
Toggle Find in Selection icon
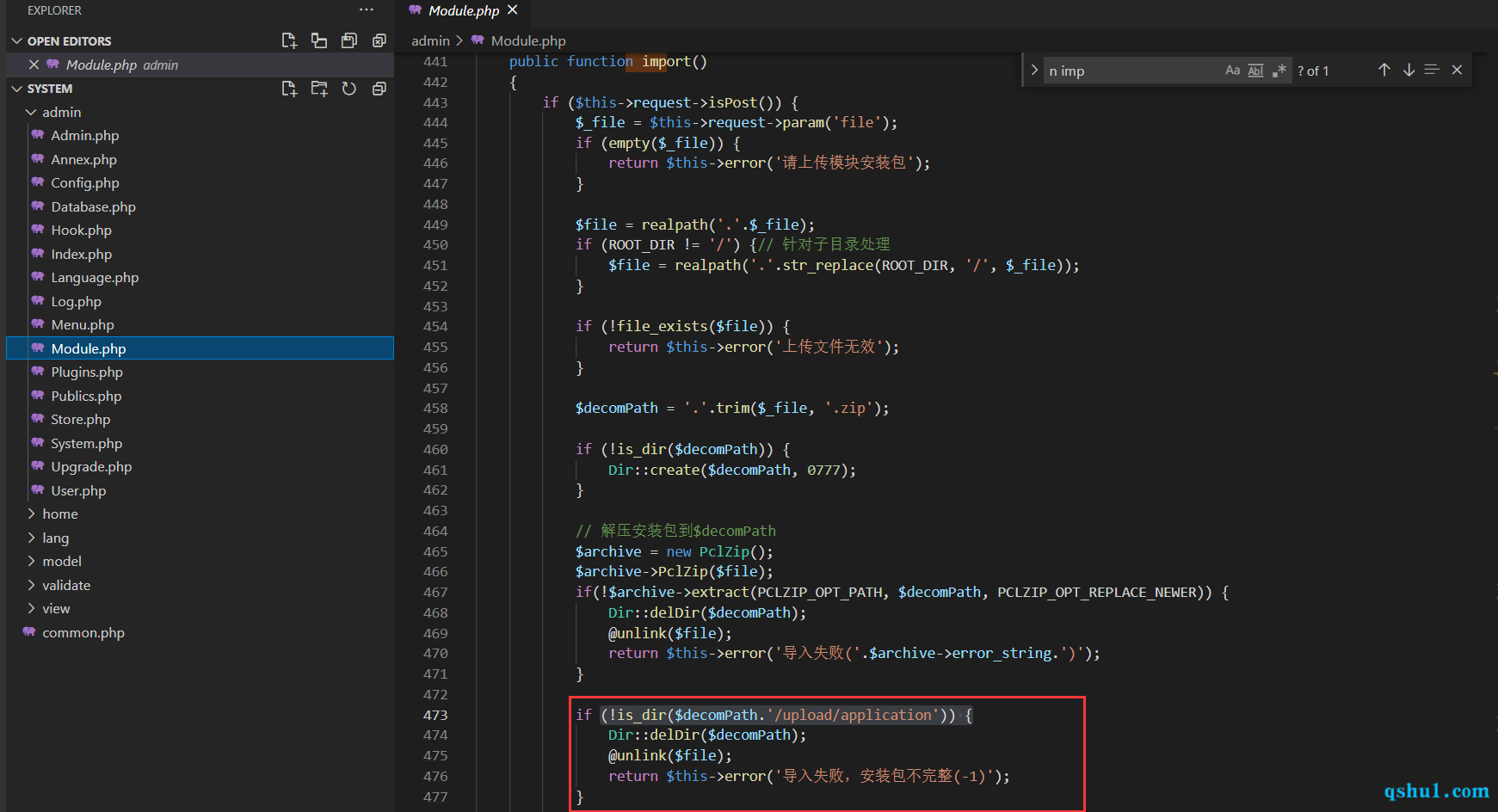click(x=1432, y=70)
